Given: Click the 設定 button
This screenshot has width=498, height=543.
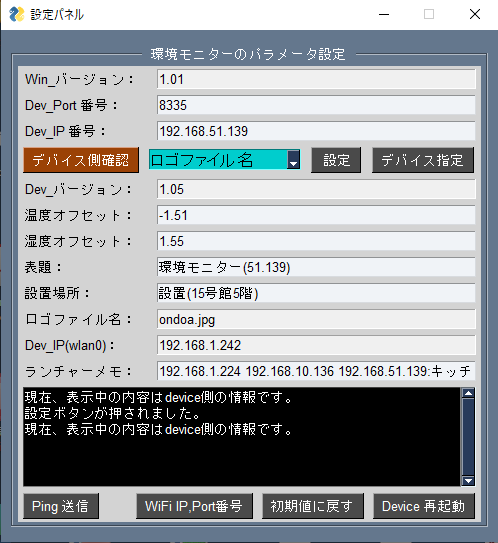Looking at the screenshot, I should (x=336, y=160).
